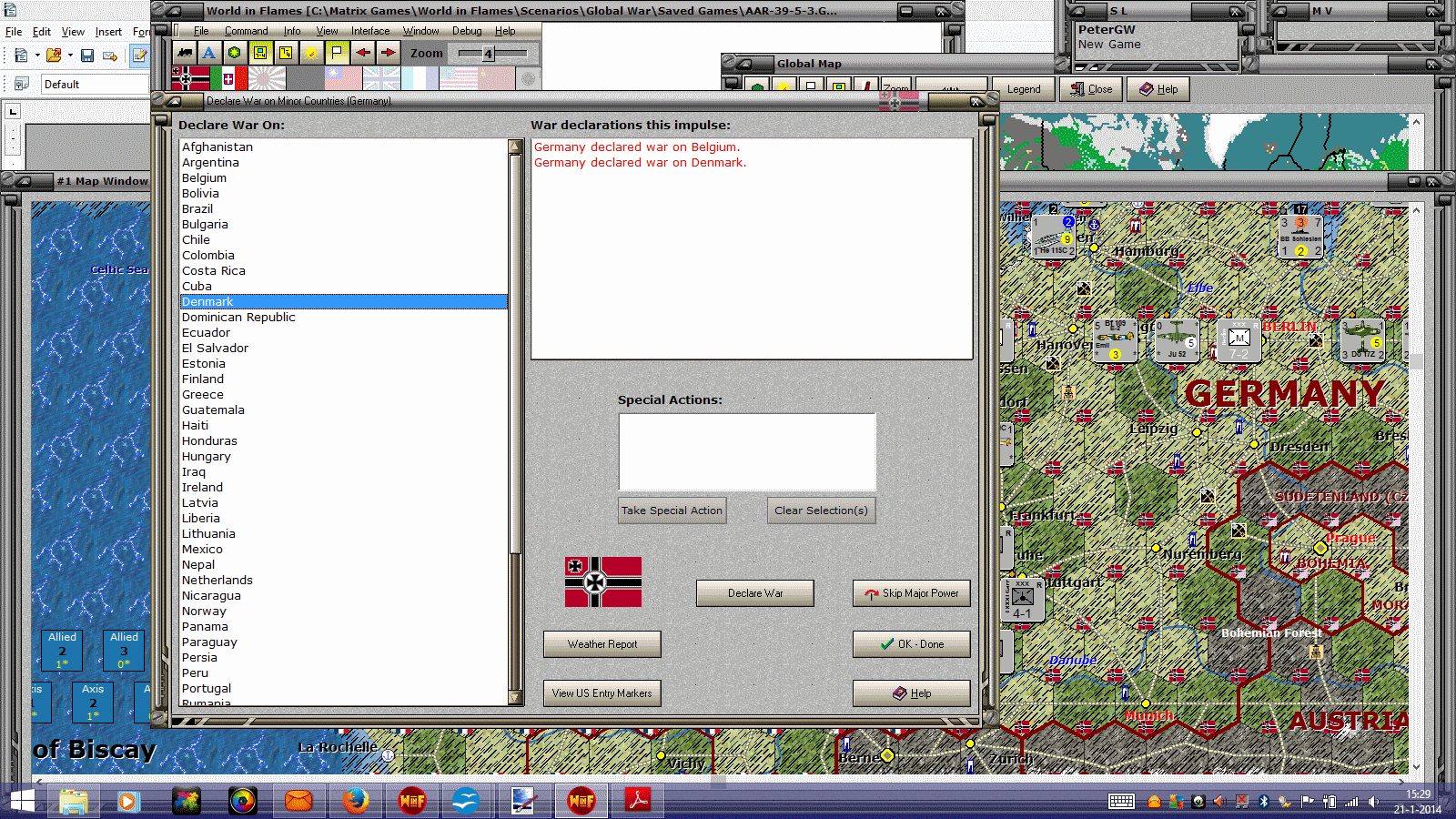Select the unit silhouette tool in the World in Flames toolbar
The height and width of the screenshot is (819, 1456).
[x=185, y=53]
